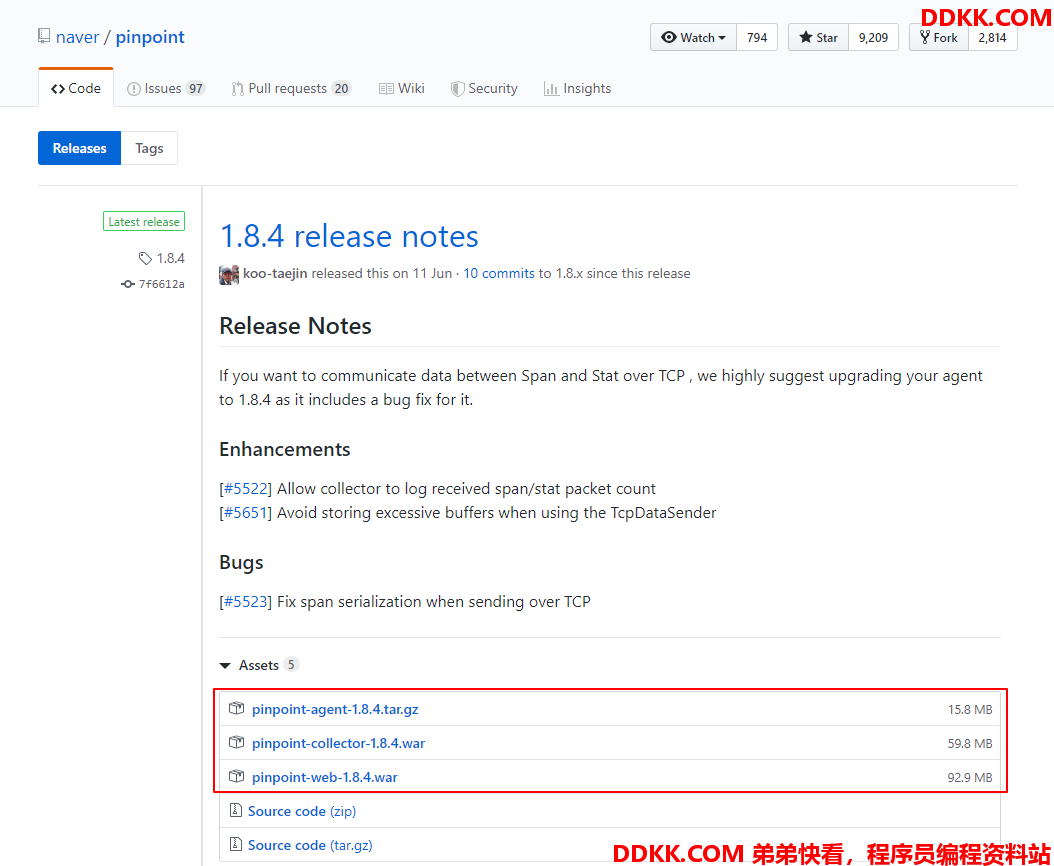1054x866 pixels.
Task: Open issue #5522 link
Action: pyautogui.click(x=245, y=489)
